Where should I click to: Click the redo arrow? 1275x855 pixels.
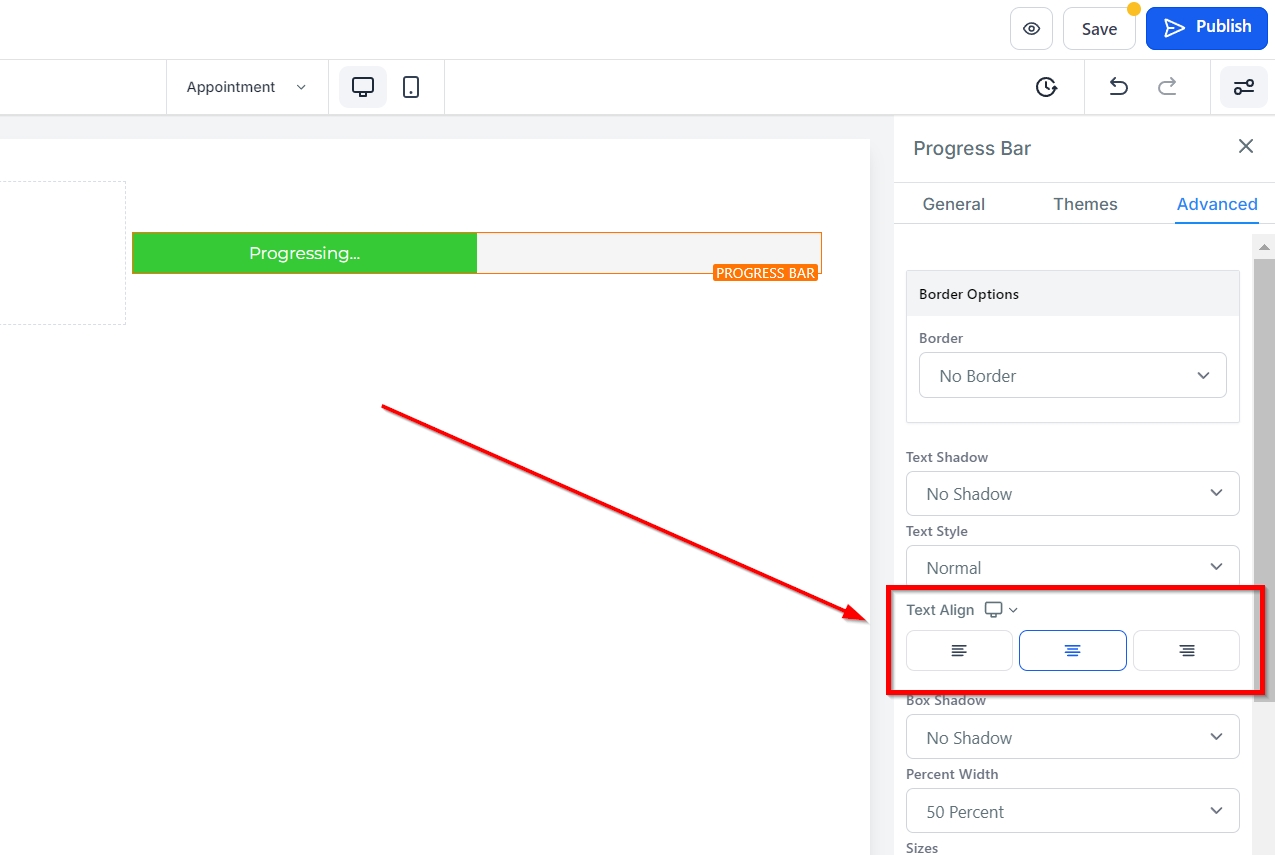(1167, 87)
